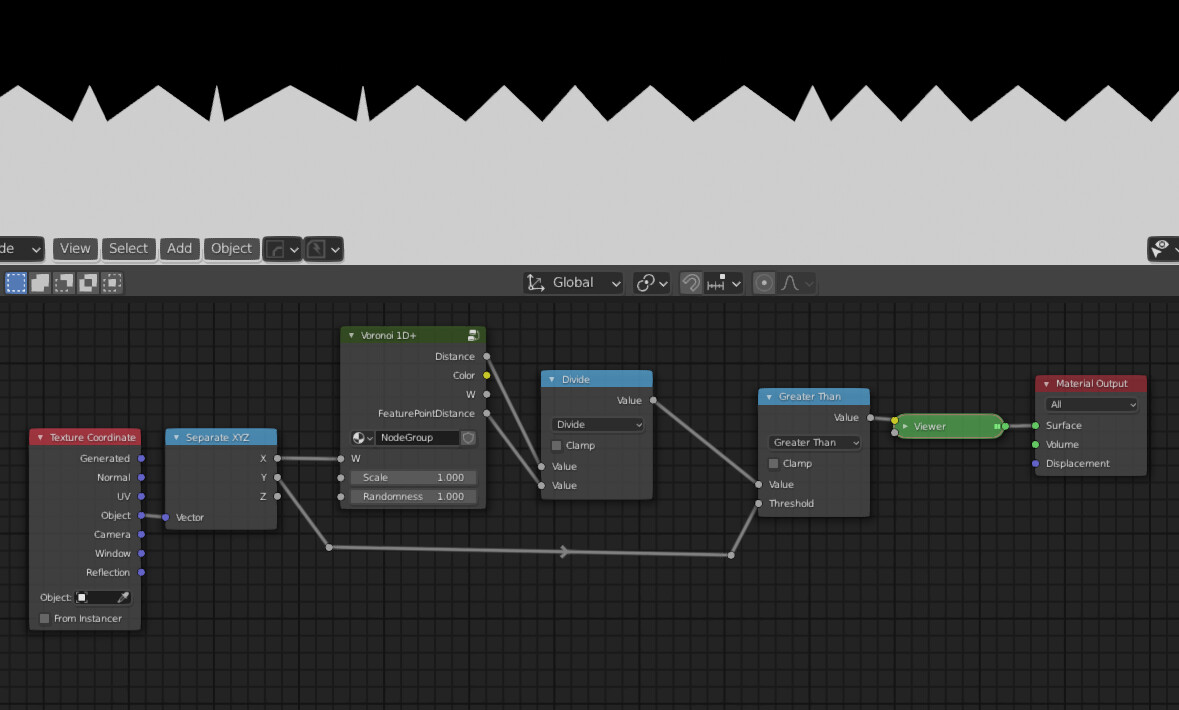Click the Generated output socket

pyautogui.click(x=141, y=458)
